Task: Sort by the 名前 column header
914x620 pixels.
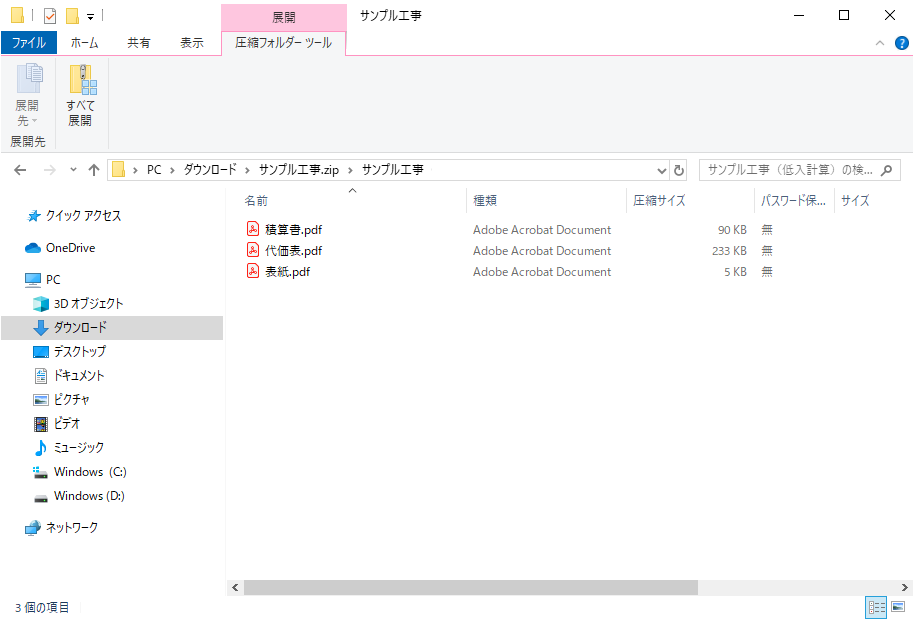Action: 257,201
